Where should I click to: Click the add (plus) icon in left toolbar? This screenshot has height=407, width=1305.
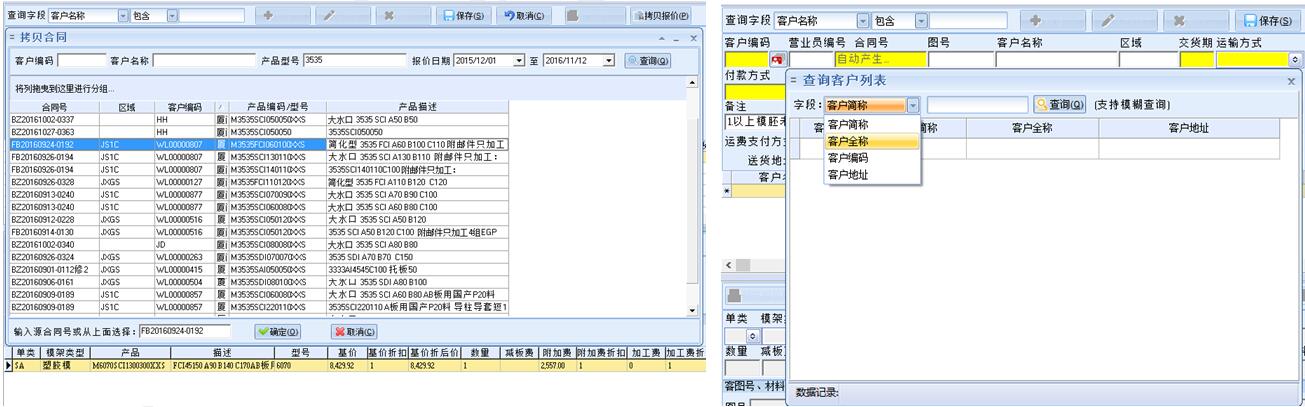pos(267,16)
